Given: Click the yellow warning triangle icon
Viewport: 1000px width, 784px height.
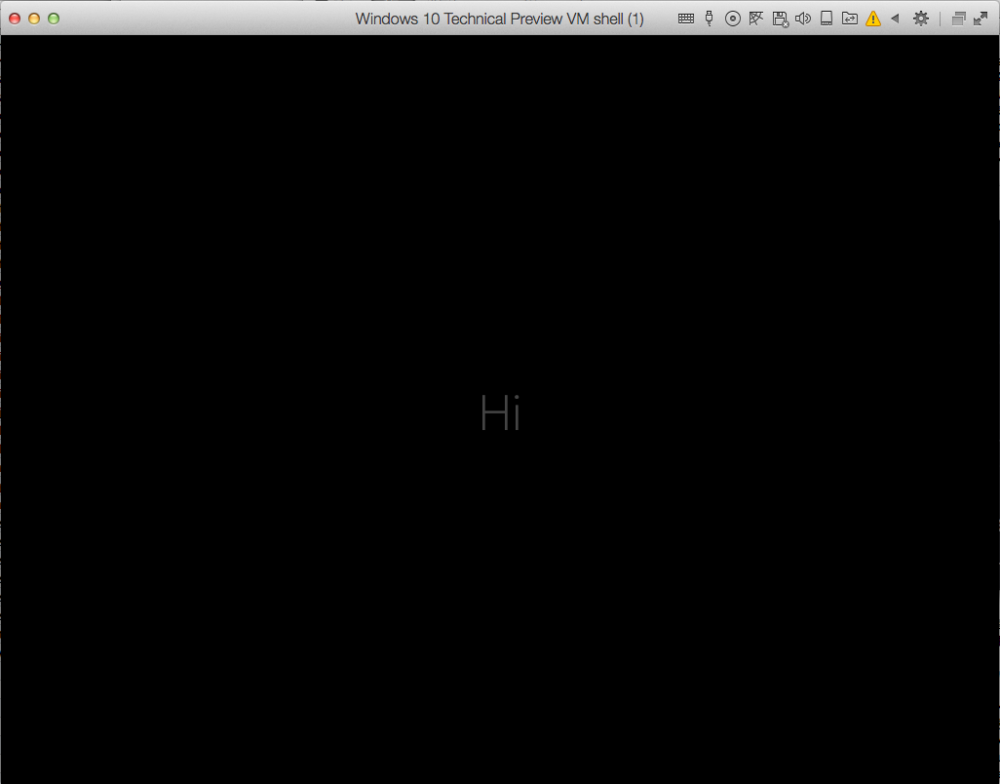Looking at the screenshot, I should (x=873, y=18).
